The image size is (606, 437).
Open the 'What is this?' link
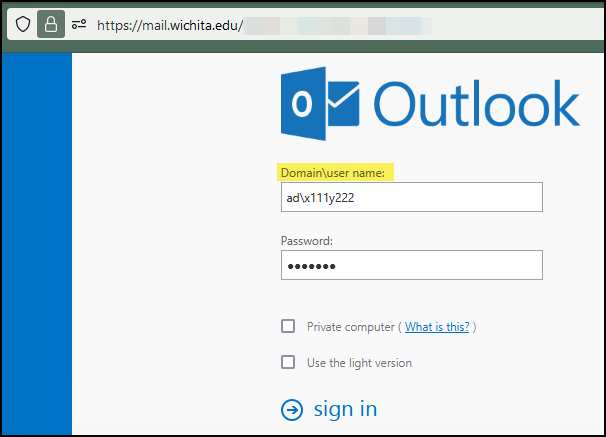coord(437,327)
